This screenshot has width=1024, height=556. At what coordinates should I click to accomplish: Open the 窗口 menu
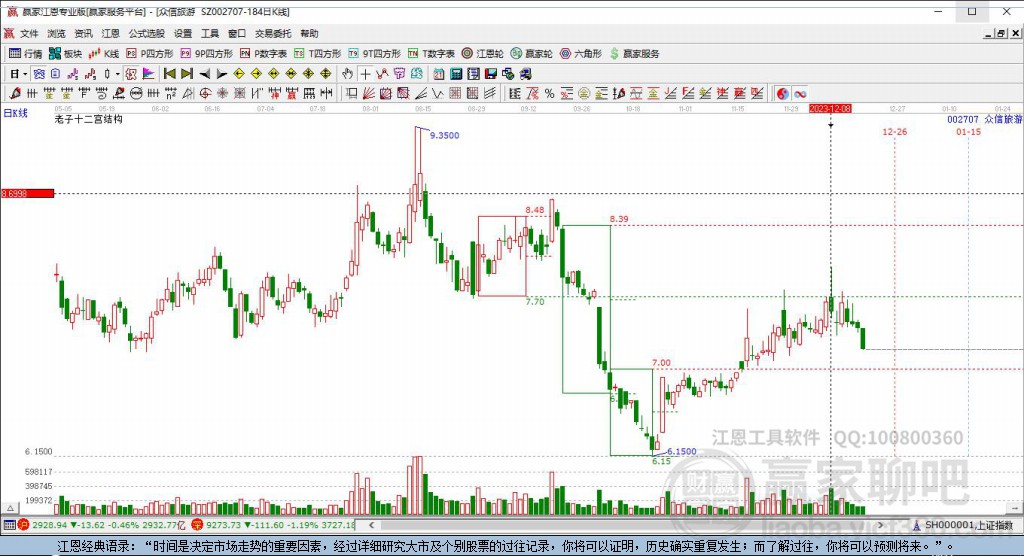[x=236, y=33]
